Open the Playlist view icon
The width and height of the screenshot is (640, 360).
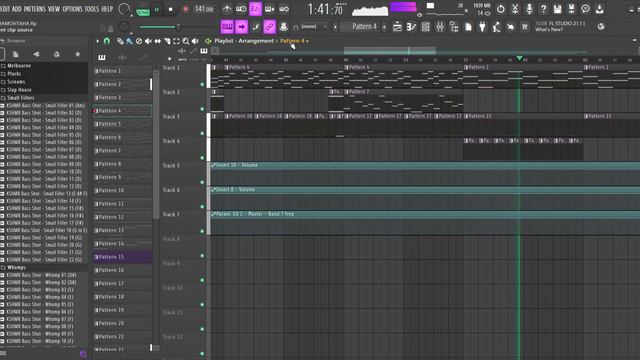397,27
